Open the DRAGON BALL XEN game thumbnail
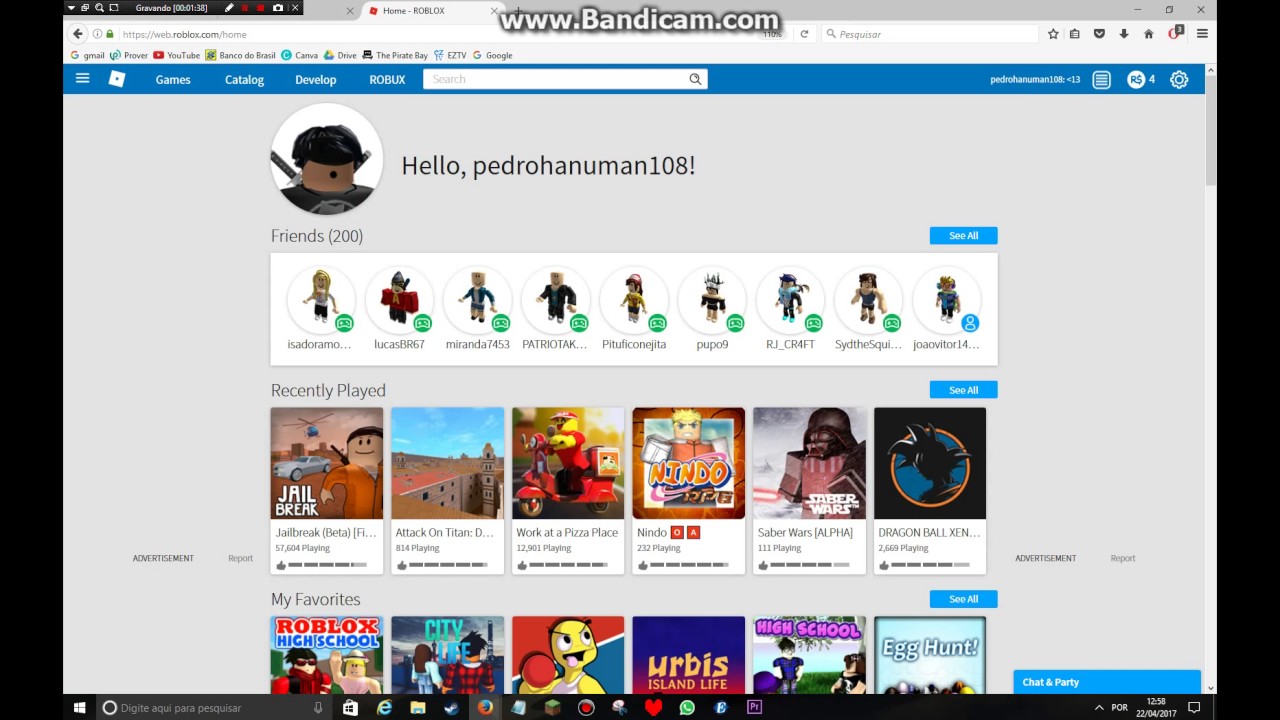Screen dimensions: 1280x720 pyautogui.click(x=930, y=463)
